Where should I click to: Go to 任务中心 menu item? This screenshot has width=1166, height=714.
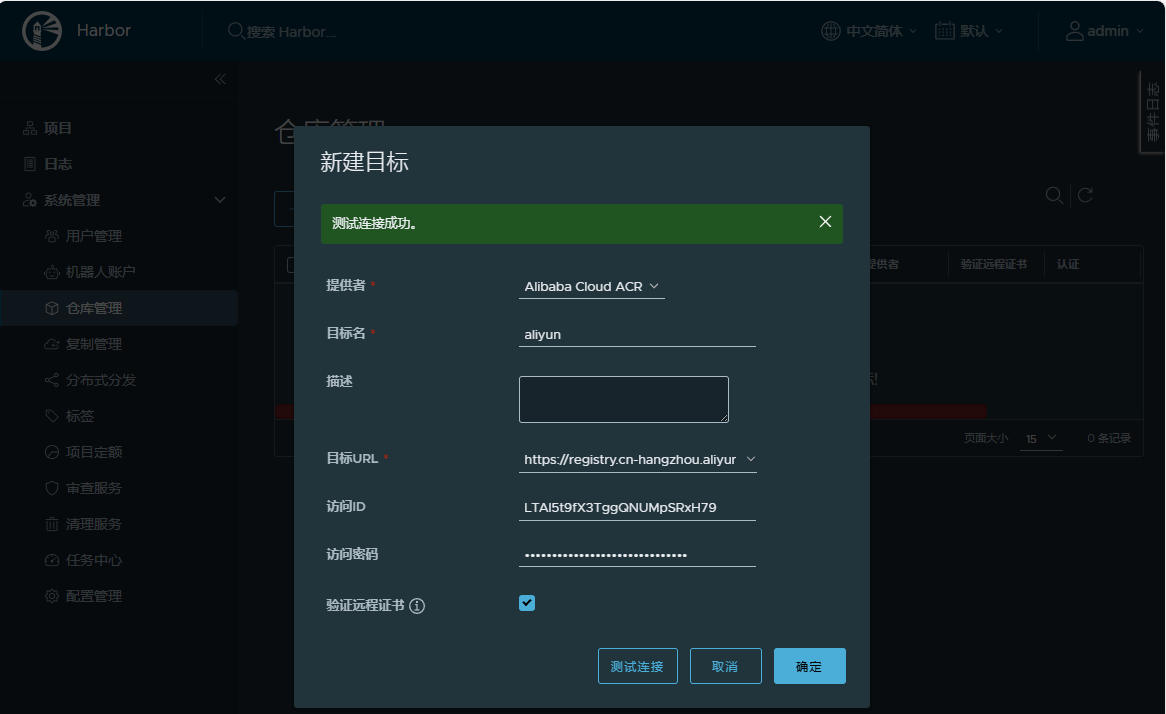point(94,560)
